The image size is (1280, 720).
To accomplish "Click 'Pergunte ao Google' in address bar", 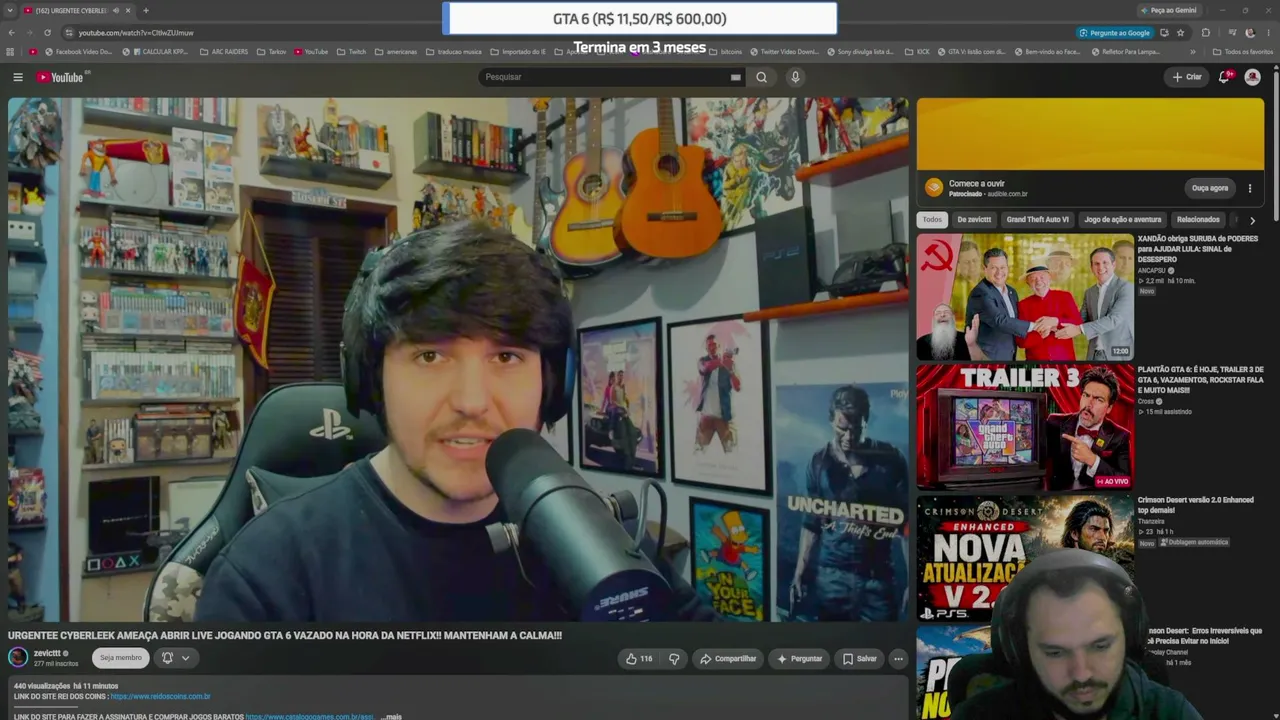I will coord(1115,33).
